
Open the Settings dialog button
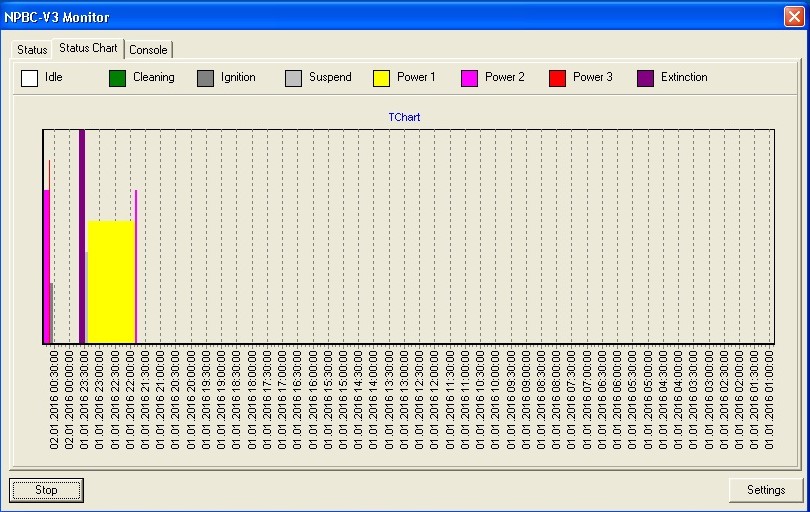766,490
